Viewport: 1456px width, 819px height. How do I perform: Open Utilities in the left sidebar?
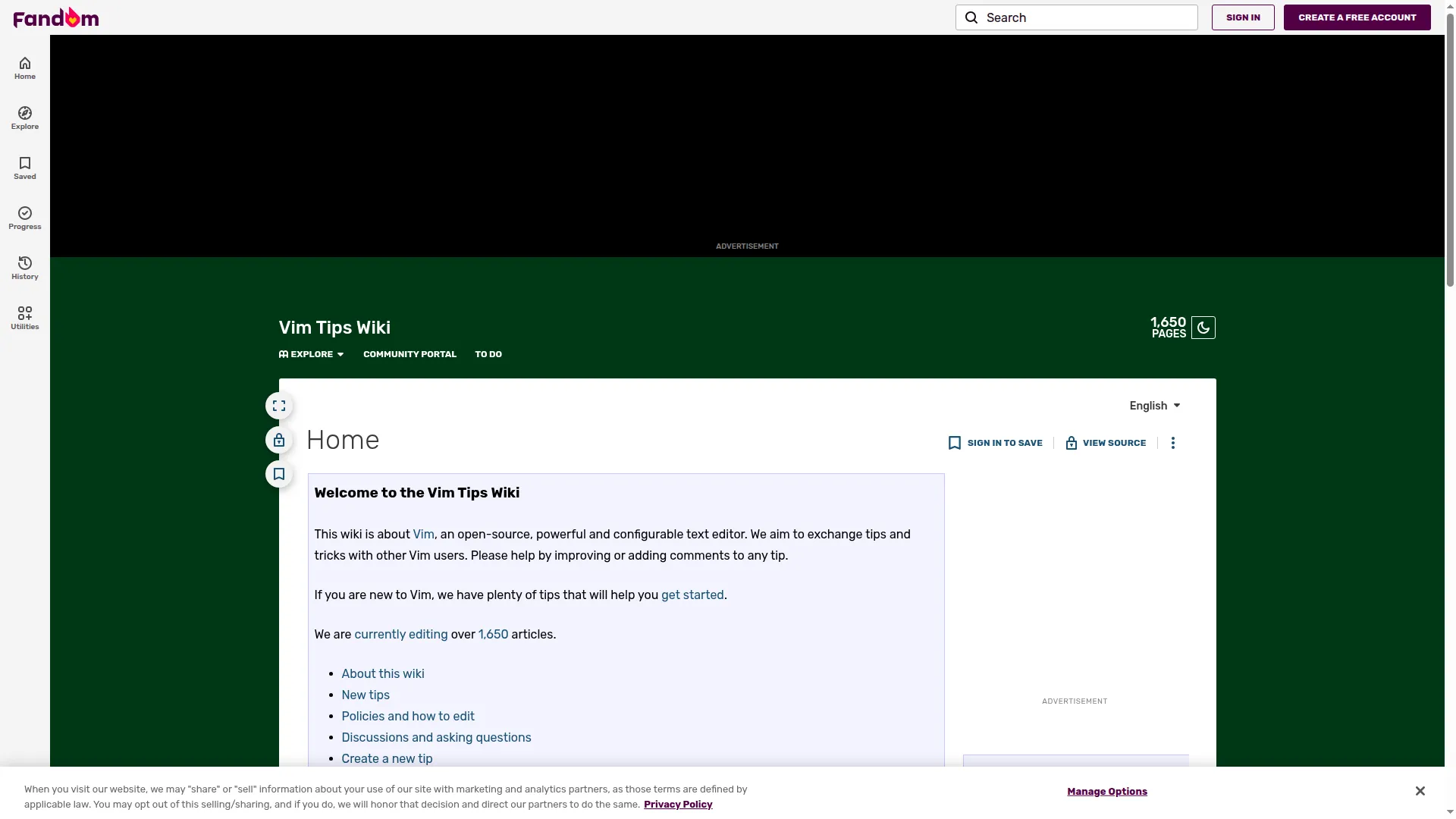(x=25, y=318)
